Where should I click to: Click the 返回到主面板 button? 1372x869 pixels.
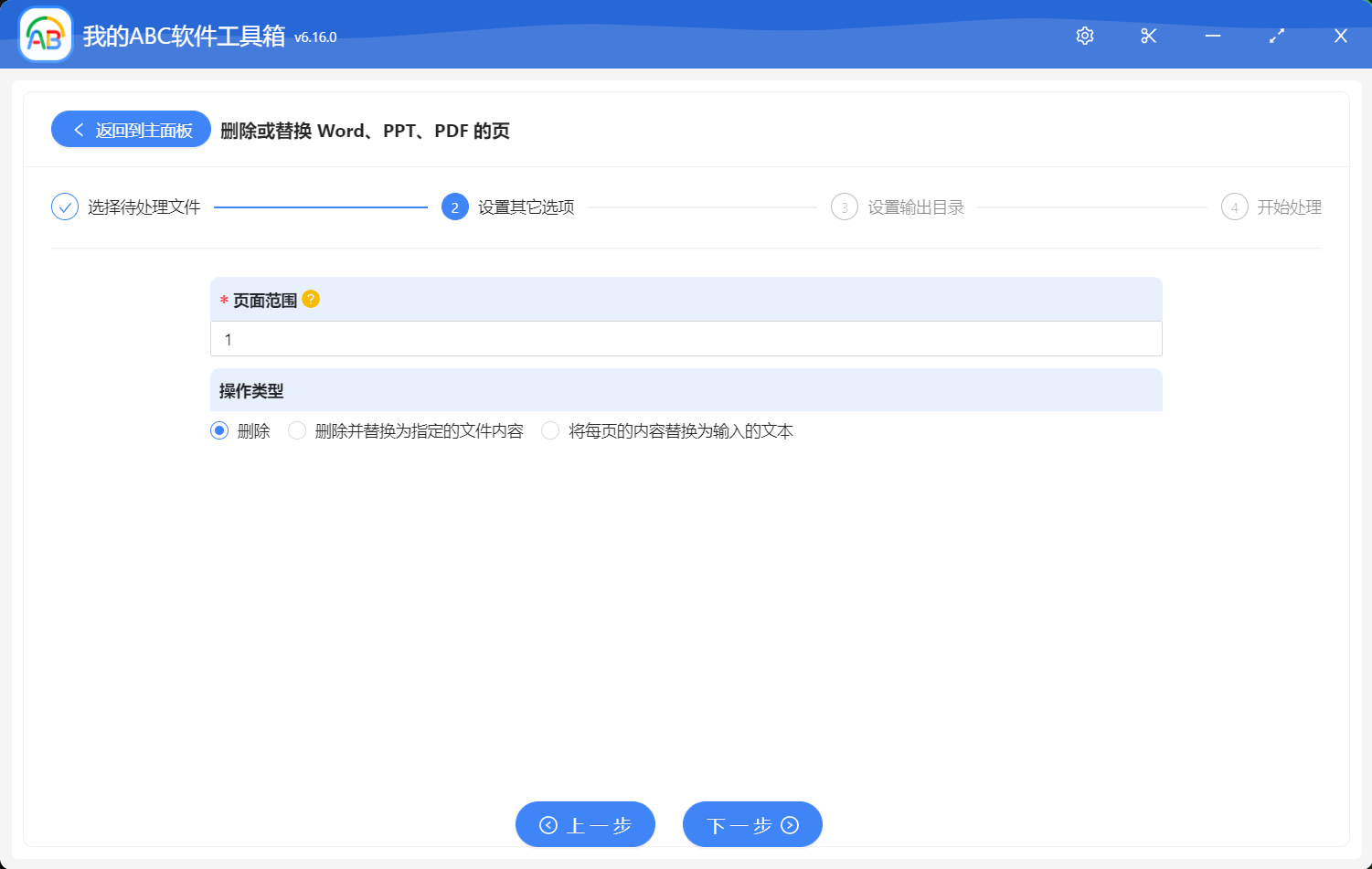pyautogui.click(x=130, y=129)
